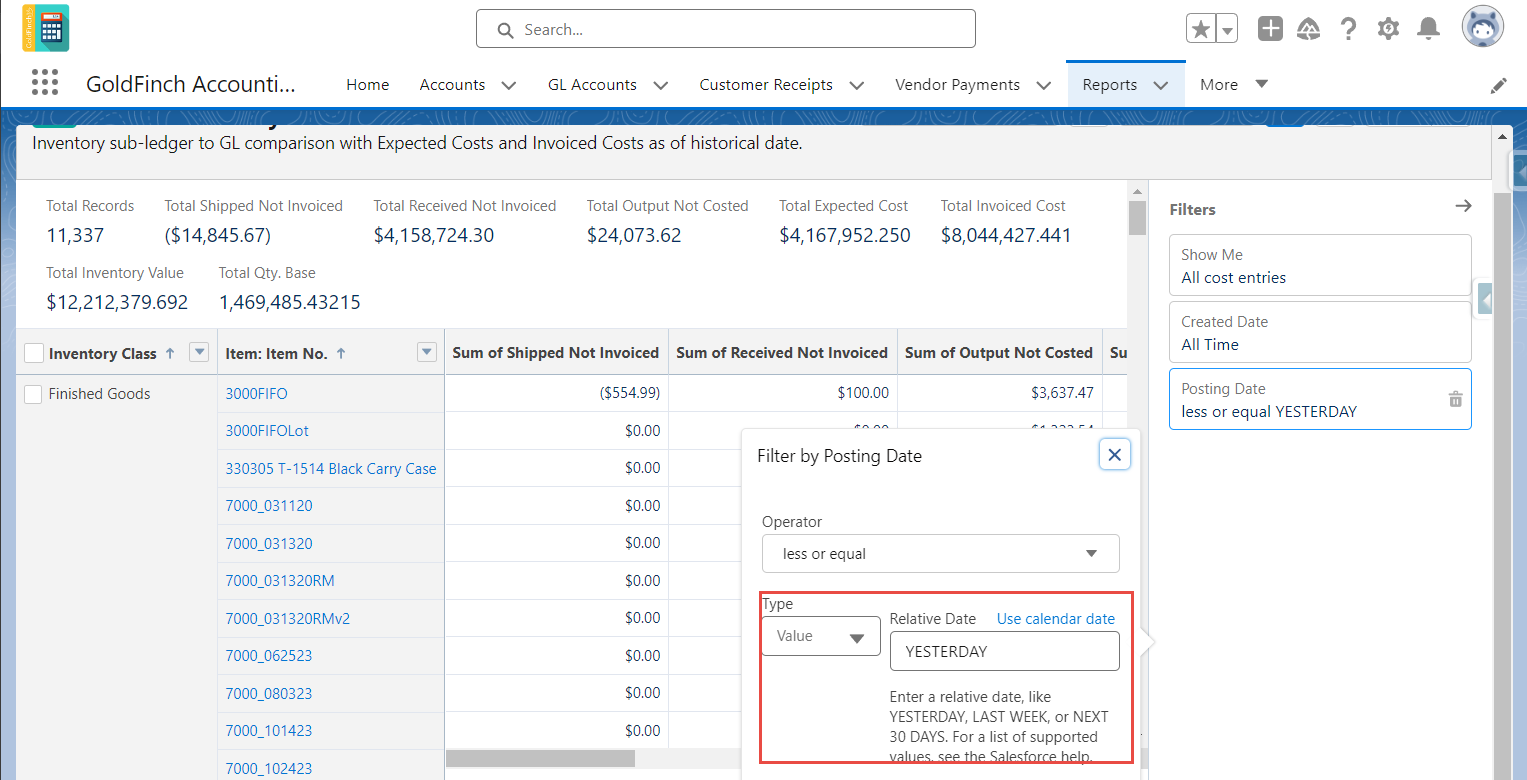The width and height of the screenshot is (1527, 780).
Task: Sort ascending by Inventory Class arrow
Action: click(169, 353)
